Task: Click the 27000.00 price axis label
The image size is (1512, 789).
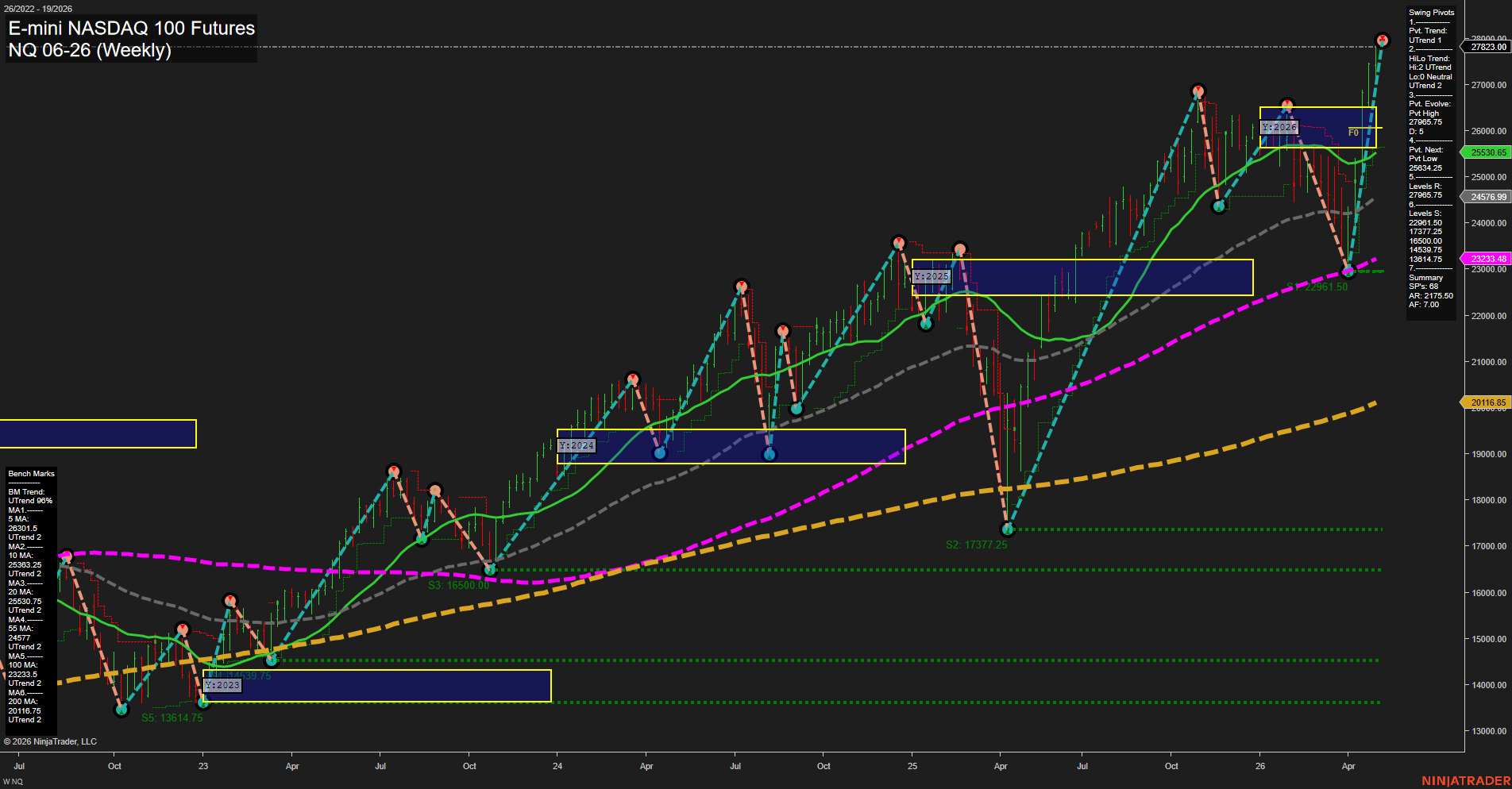Action: click(1488, 85)
